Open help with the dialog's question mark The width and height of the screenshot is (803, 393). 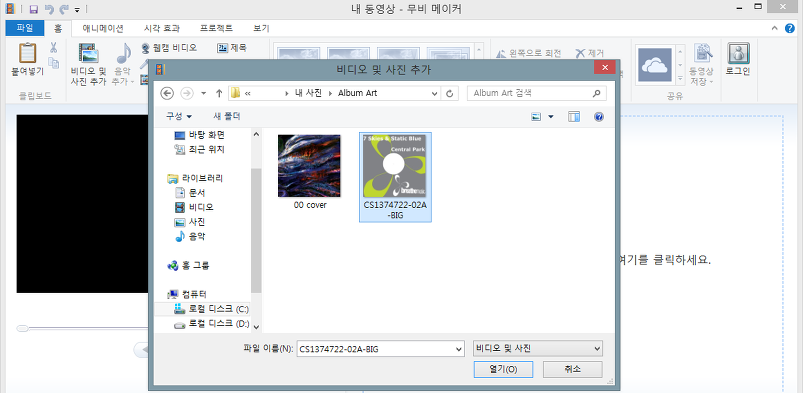599,117
